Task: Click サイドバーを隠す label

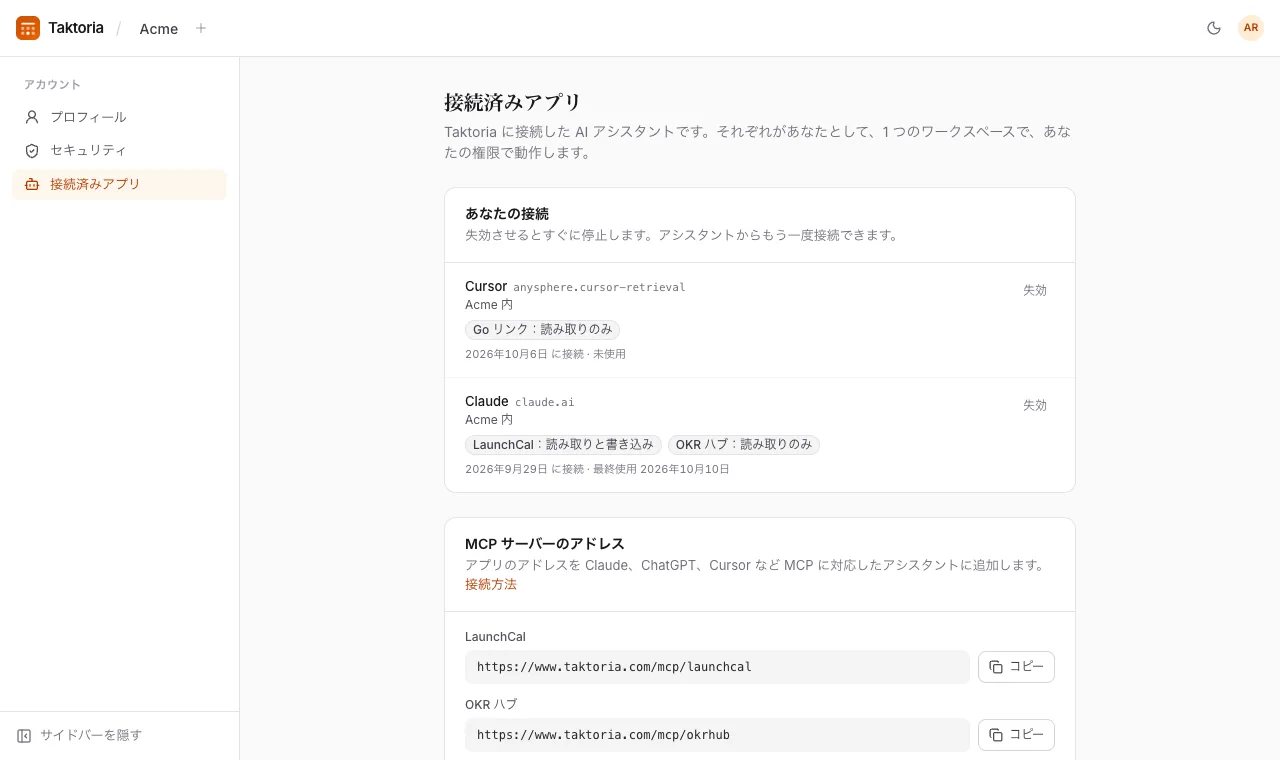Action: tap(91, 735)
